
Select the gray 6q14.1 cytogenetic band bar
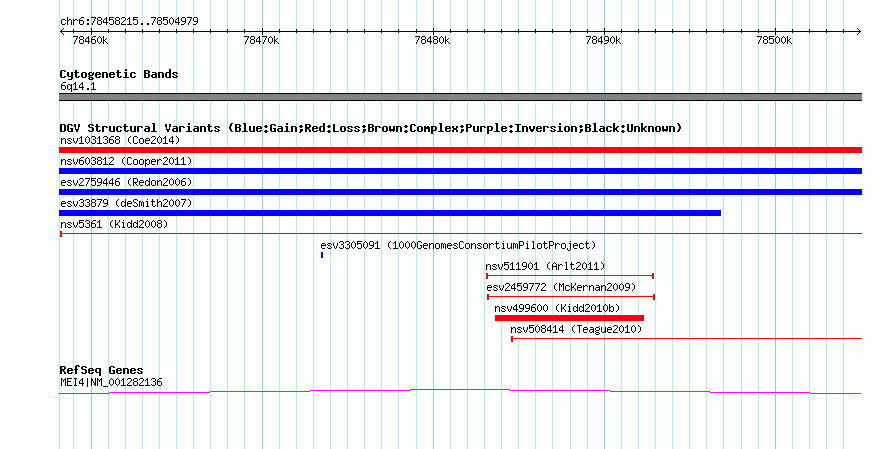460,97
